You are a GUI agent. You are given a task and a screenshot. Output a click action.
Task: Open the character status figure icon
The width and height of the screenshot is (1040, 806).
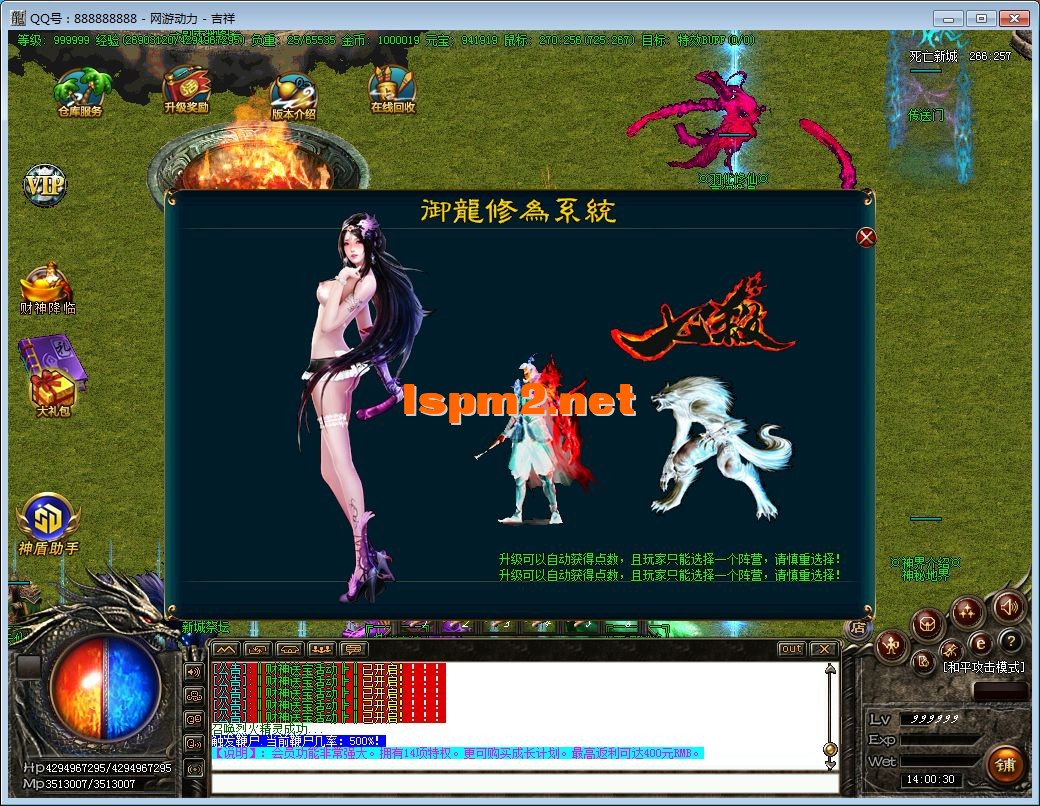tap(891, 645)
